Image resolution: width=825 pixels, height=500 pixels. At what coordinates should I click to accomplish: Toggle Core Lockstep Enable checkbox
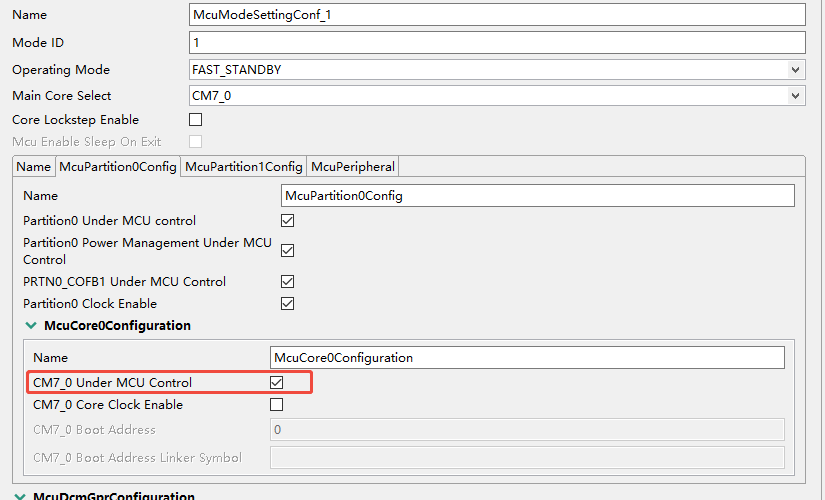tap(196, 120)
